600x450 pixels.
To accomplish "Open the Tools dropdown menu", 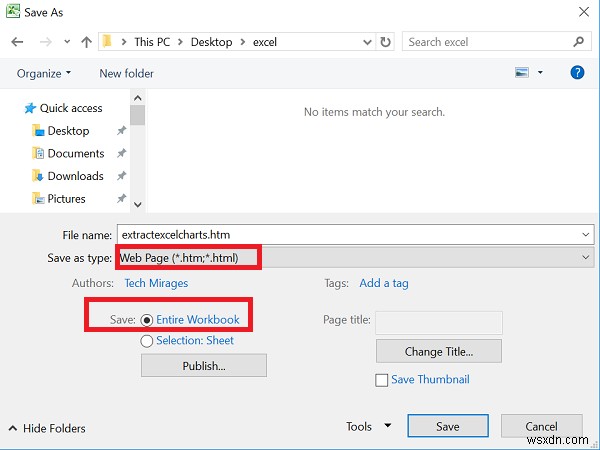I will (368, 427).
